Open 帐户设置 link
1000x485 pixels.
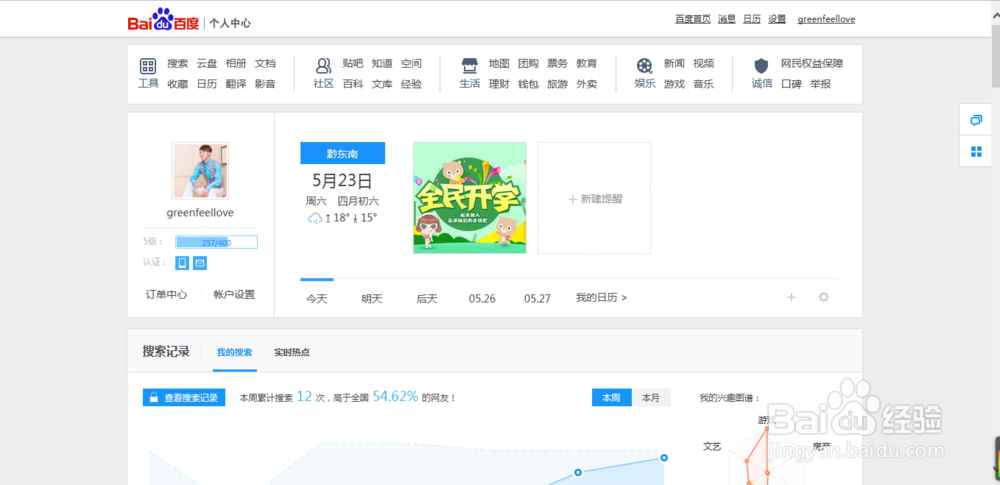coord(234,294)
